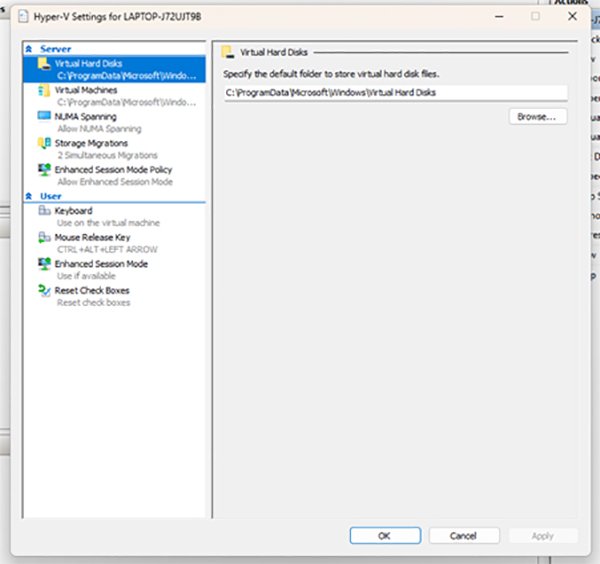Click the Mouse Release Key icon
Screen dimensions: 600x564
point(43,238)
